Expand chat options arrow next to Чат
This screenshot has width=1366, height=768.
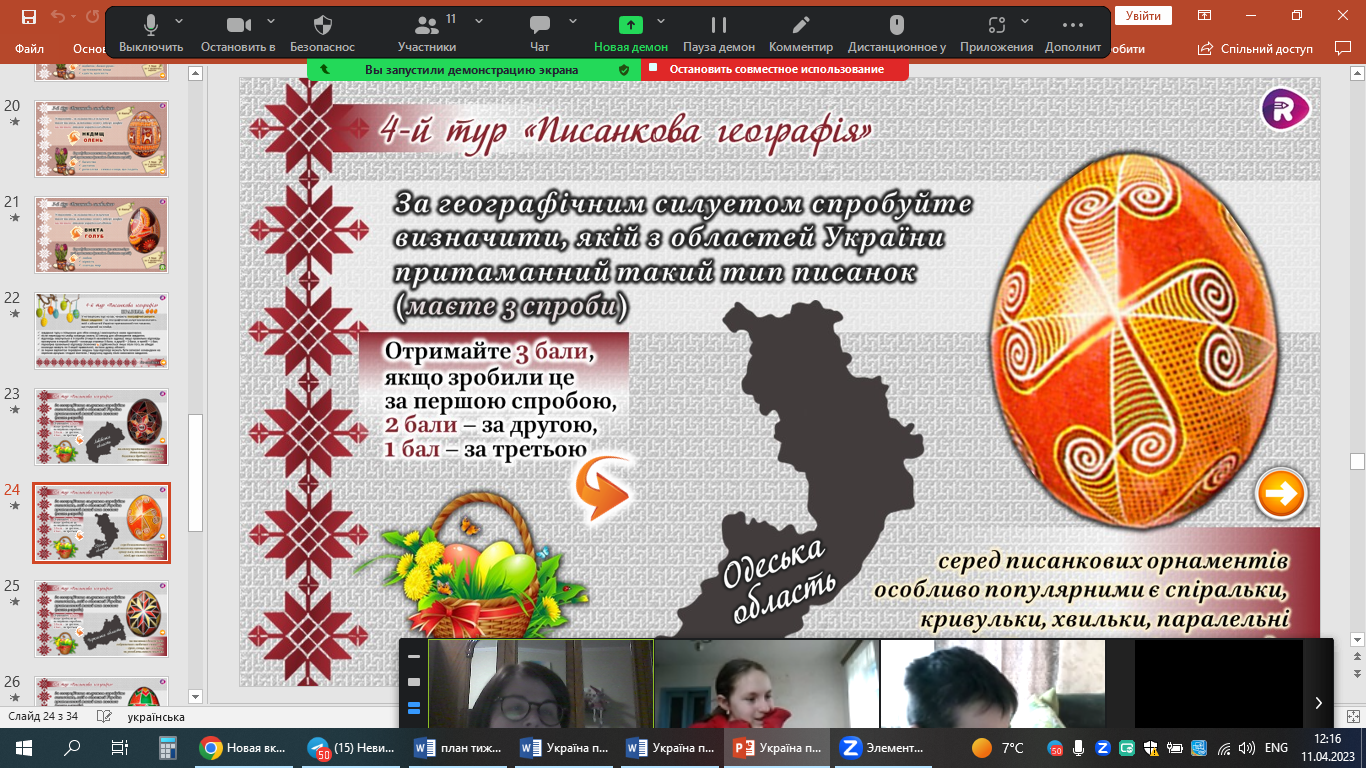coord(573,21)
